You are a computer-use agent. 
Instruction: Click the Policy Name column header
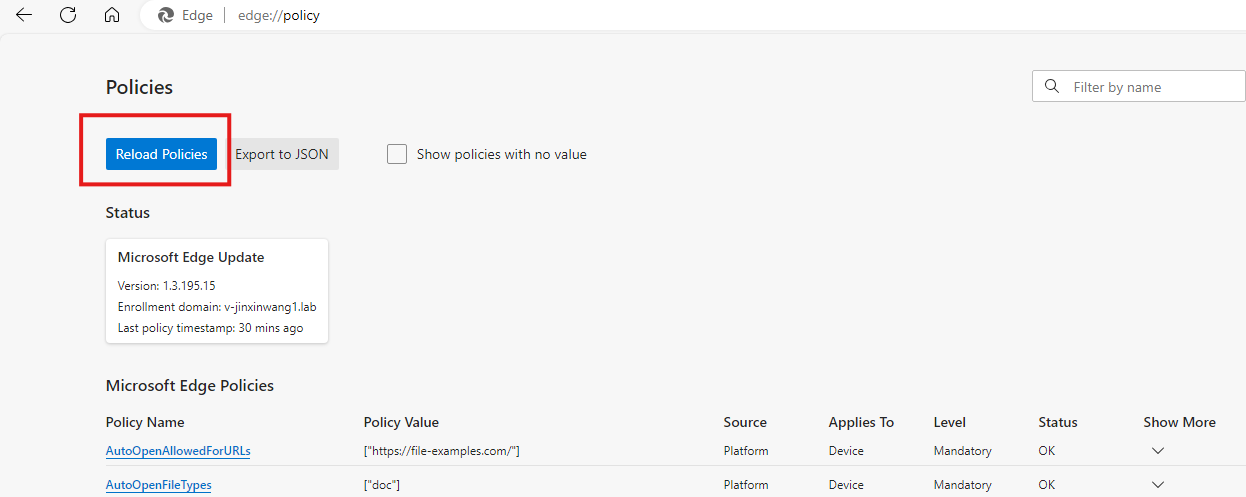tap(145, 422)
